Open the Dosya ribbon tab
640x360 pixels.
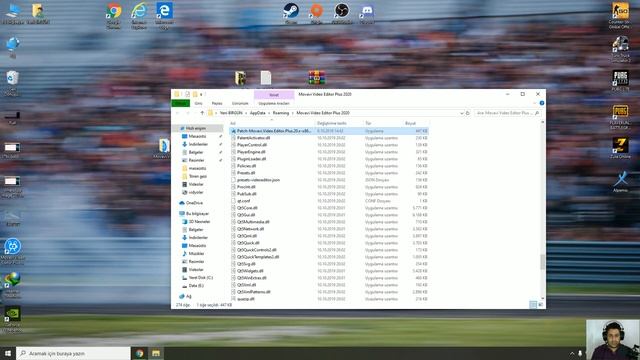(x=180, y=103)
